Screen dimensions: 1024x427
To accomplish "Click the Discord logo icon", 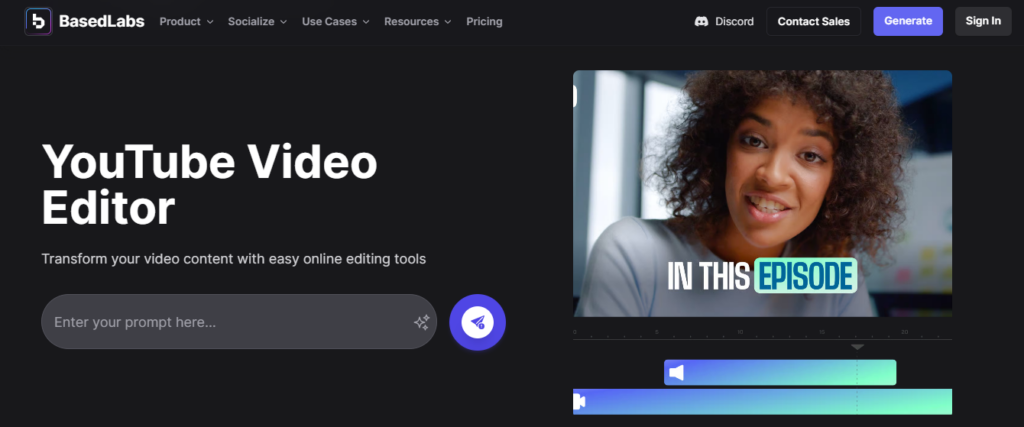I will [x=702, y=21].
